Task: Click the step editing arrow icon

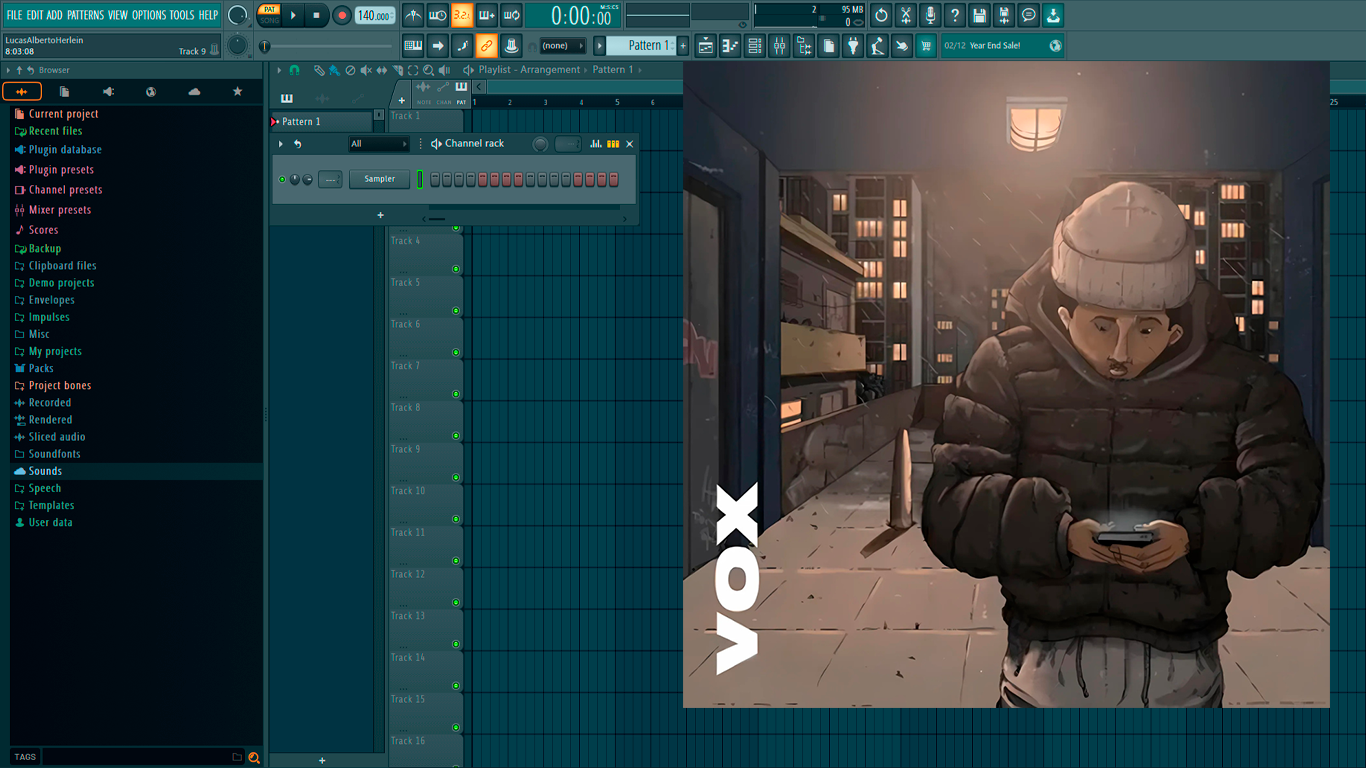Action: point(438,45)
